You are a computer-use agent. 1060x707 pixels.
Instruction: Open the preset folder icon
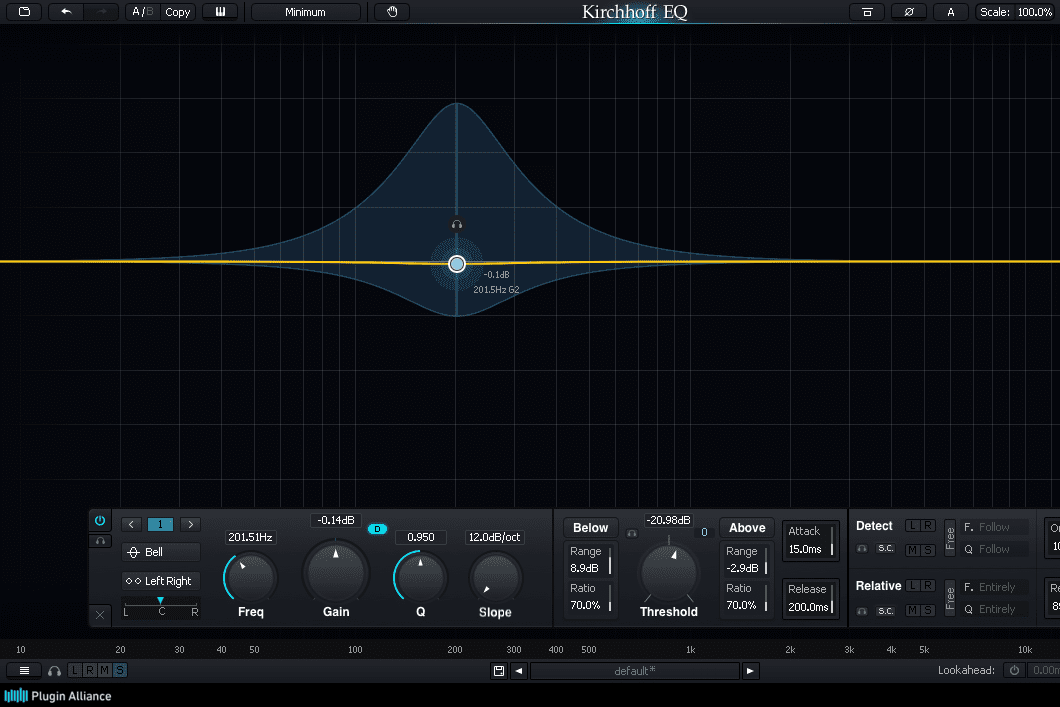click(x=24, y=11)
